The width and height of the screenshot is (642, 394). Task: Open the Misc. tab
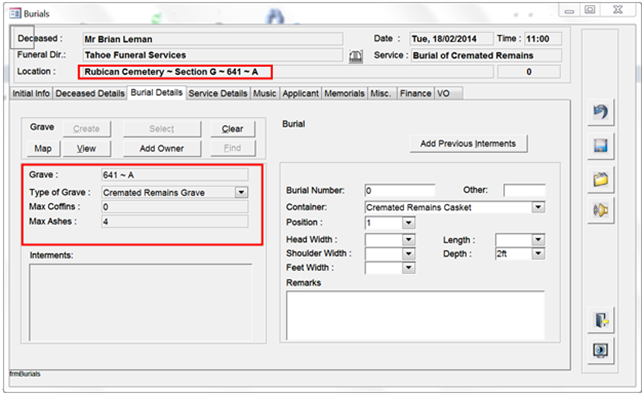pos(381,93)
